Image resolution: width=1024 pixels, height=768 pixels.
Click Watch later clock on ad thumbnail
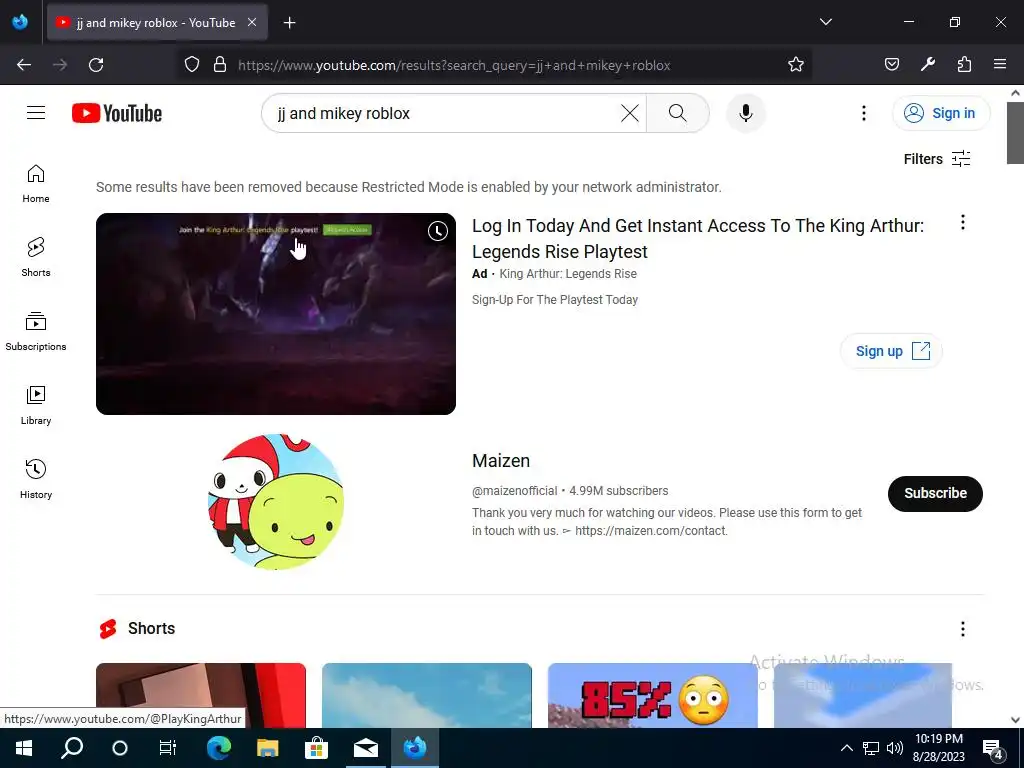point(438,231)
